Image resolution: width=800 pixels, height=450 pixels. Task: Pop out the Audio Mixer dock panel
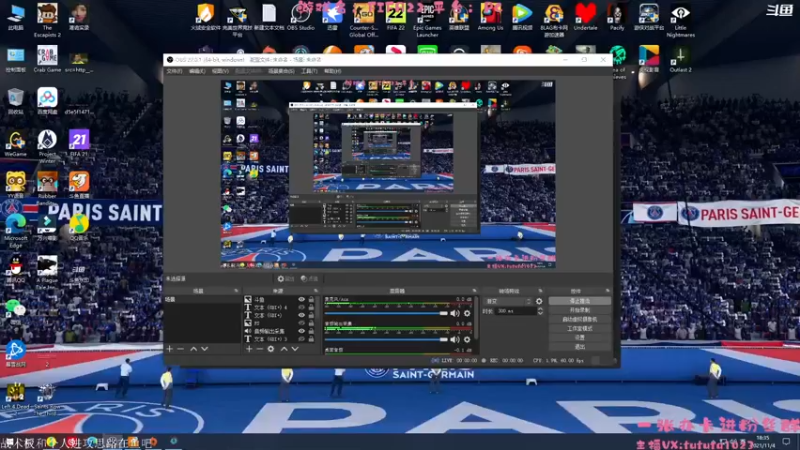474,291
